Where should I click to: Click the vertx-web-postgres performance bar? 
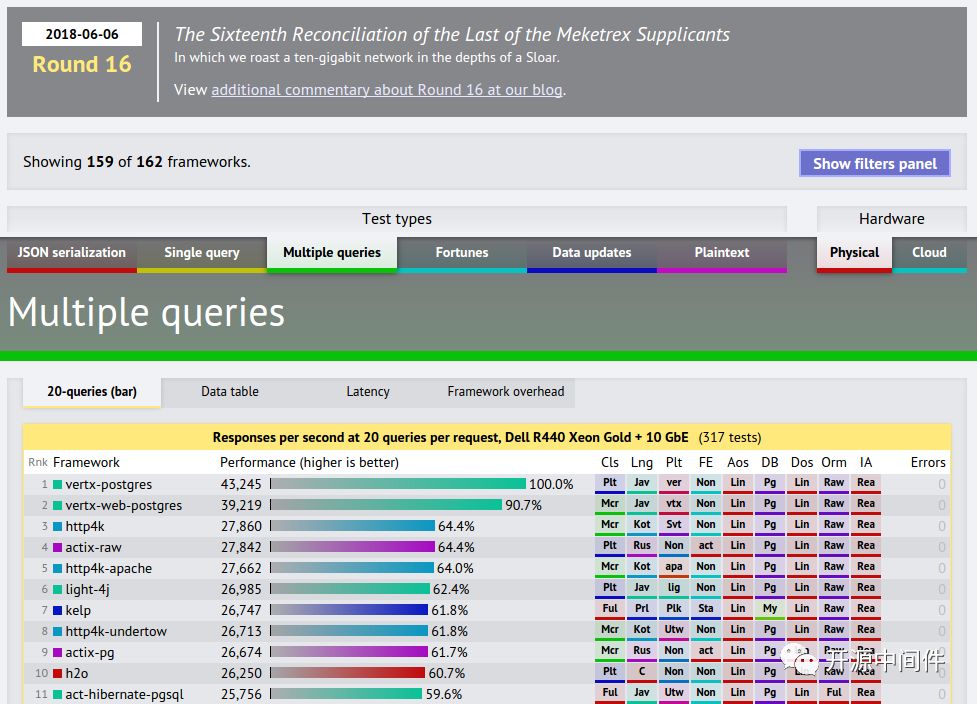(386, 506)
